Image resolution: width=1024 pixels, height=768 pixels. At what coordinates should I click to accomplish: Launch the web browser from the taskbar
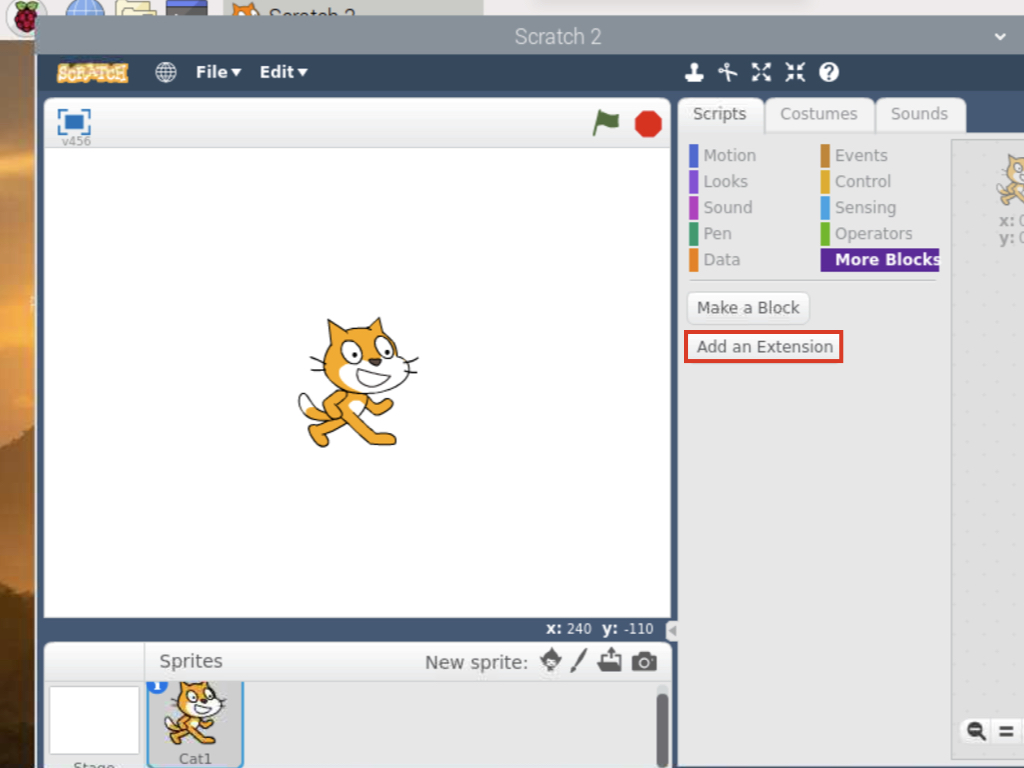[x=86, y=8]
